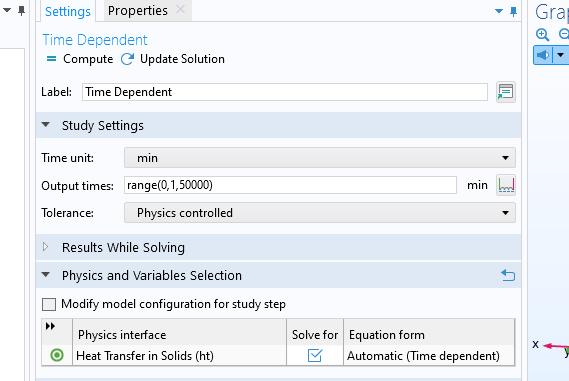The image size is (569, 381).
Task: Open the range editor icon next to Output times
Action: click(x=506, y=185)
